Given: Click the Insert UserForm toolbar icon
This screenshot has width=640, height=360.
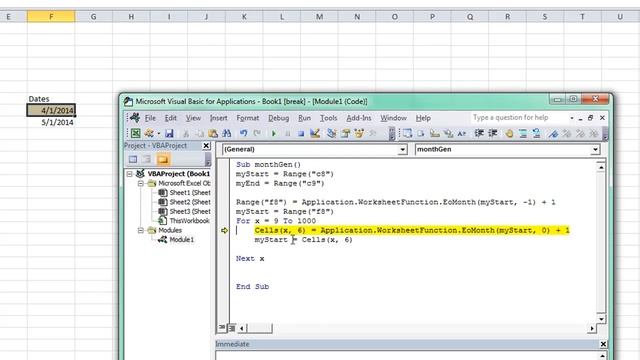Looking at the screenshot, I should 149,133.
